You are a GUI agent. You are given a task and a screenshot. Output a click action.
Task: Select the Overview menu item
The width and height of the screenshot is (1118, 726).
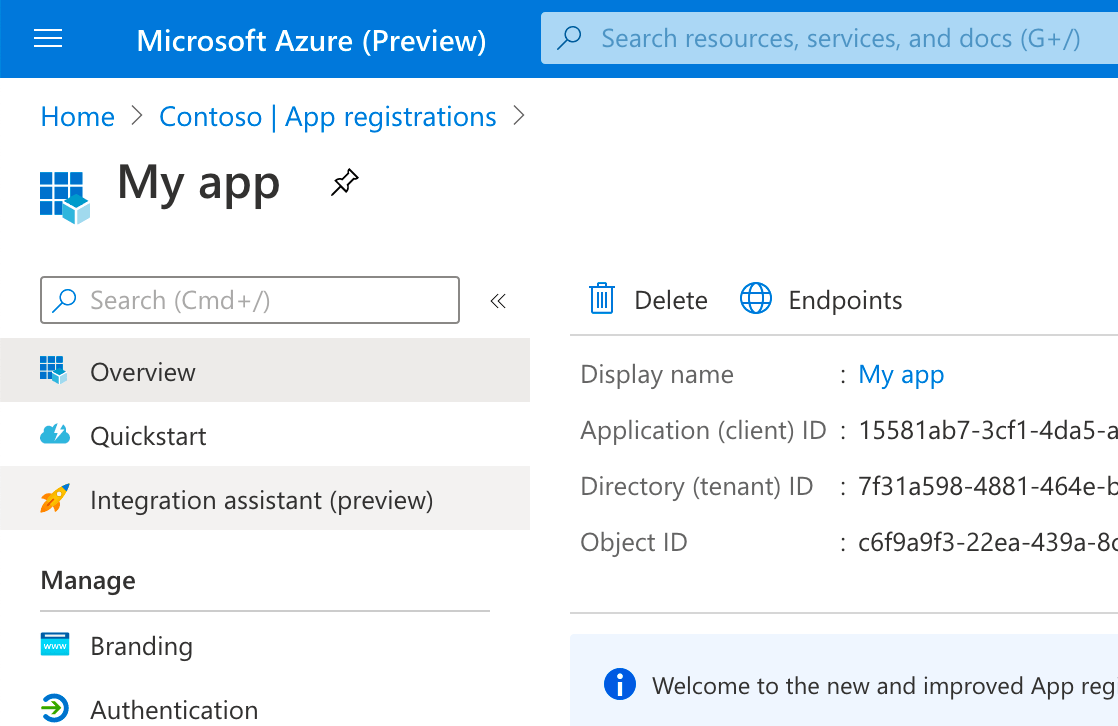click(265, 370)
